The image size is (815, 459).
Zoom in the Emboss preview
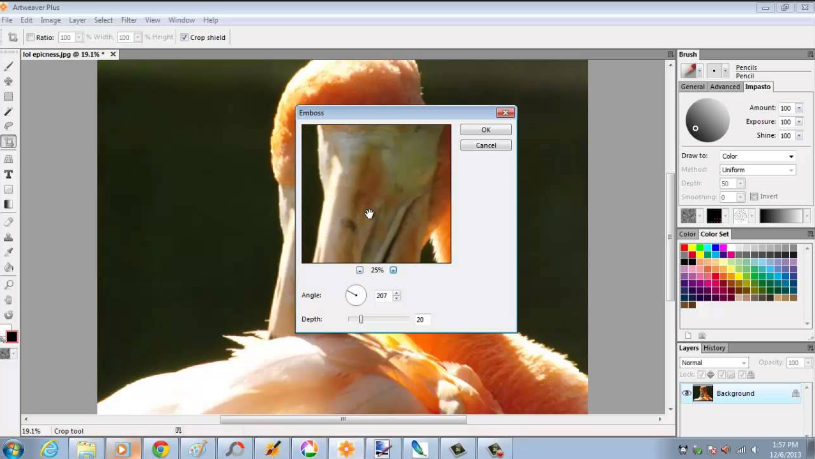[x=393, y=270]
